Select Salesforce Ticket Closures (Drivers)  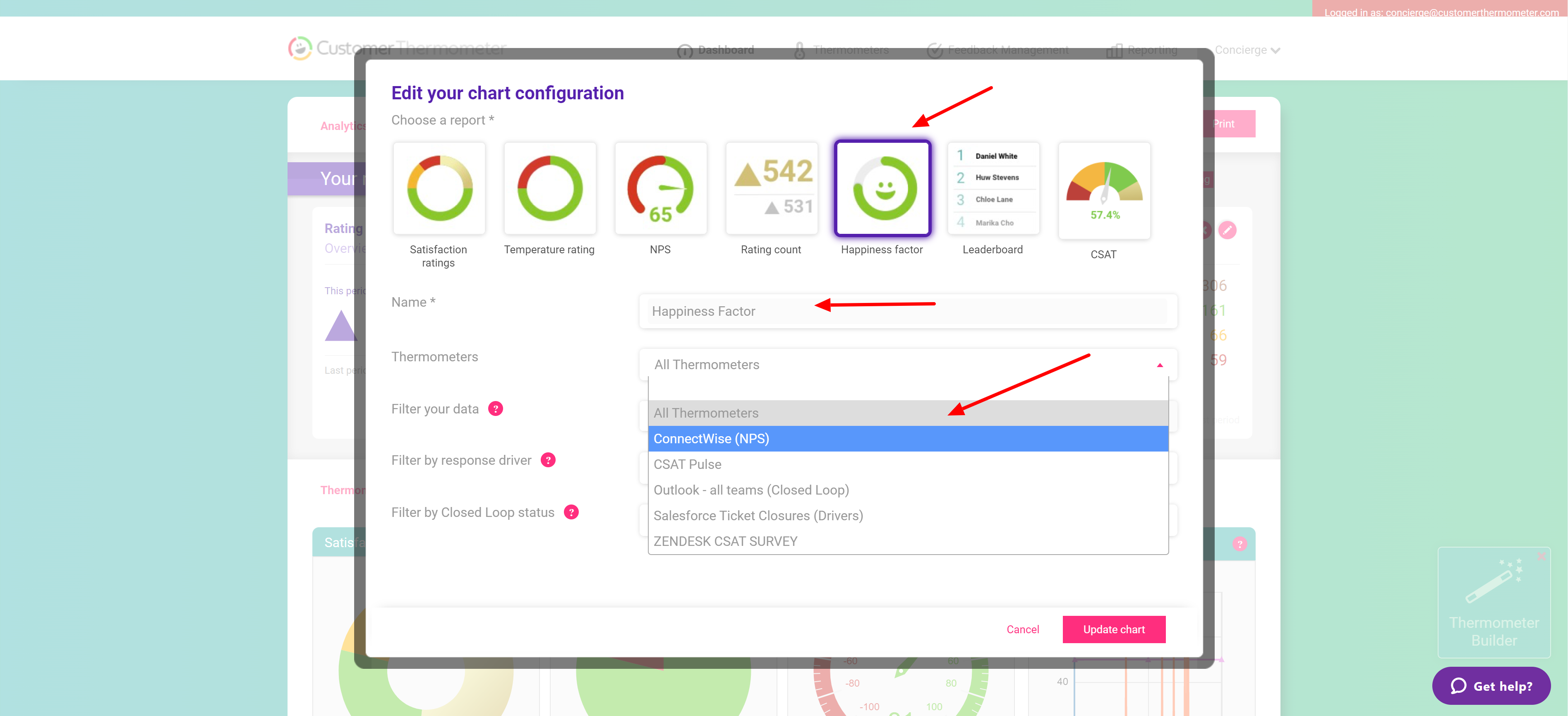click(908, 515)
